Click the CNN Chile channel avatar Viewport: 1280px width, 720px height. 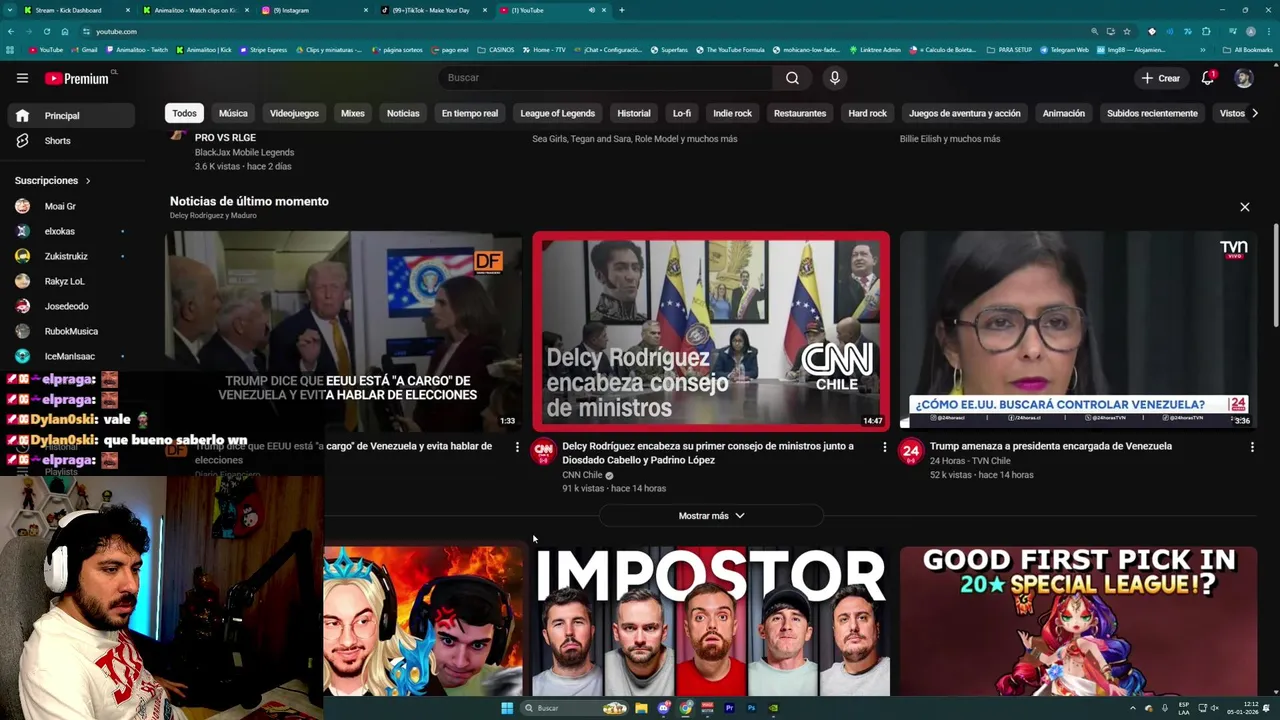click(543, 452)
